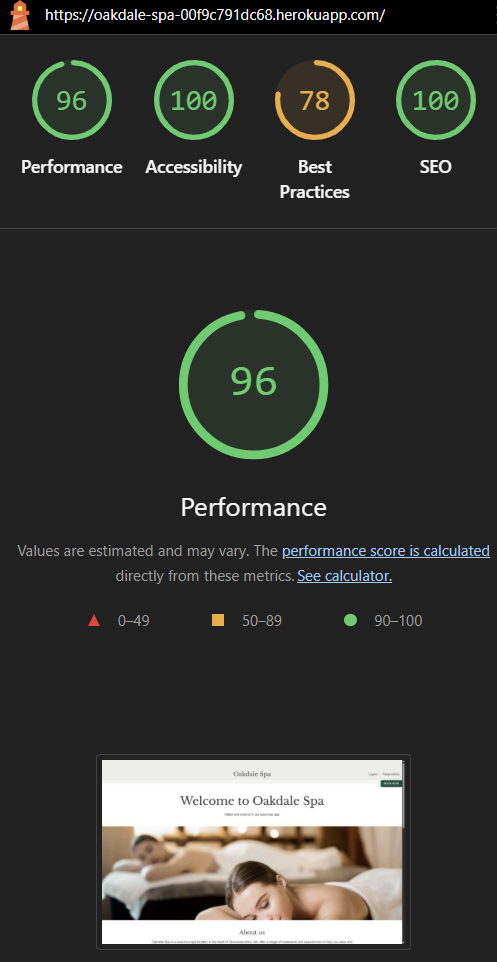Viewport: 497px width, 962px height.
Task: Click the SEO label under the gauge
Action: click(436, 167)
